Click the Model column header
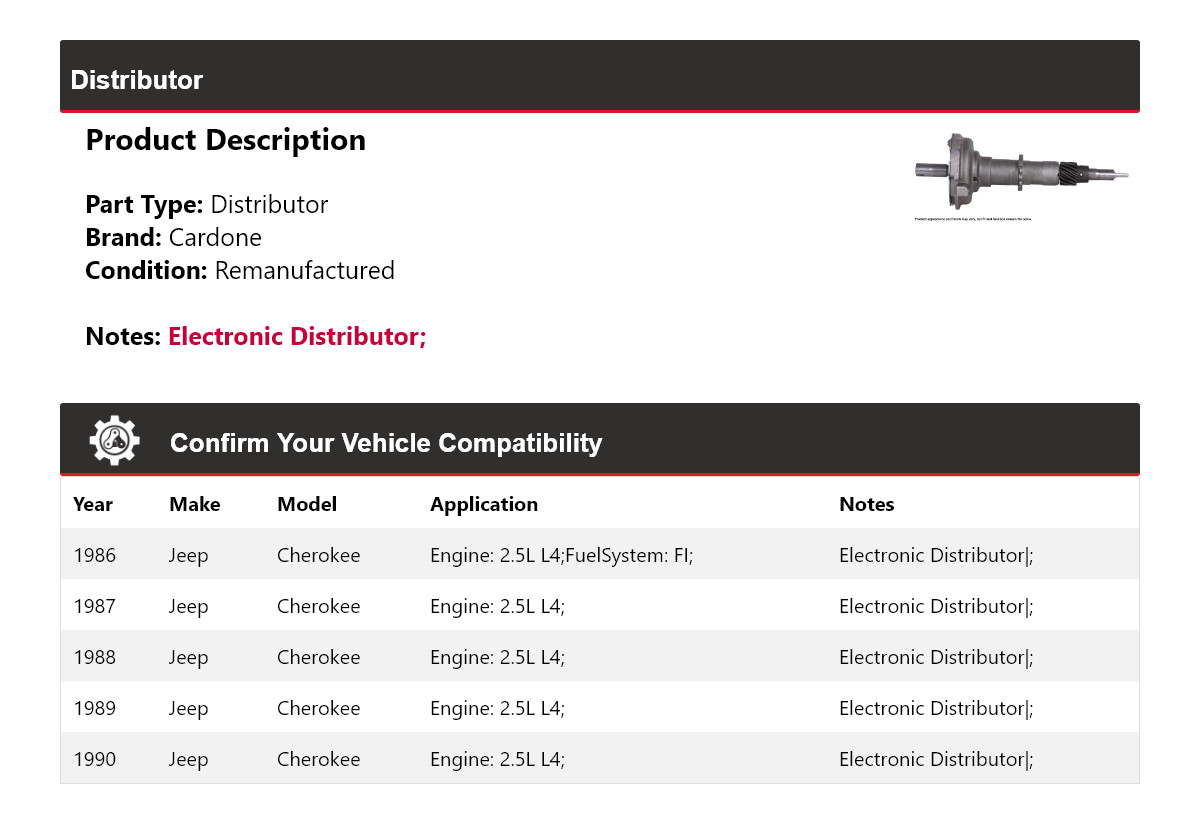Screen dimensions: 1200x824 307,504
